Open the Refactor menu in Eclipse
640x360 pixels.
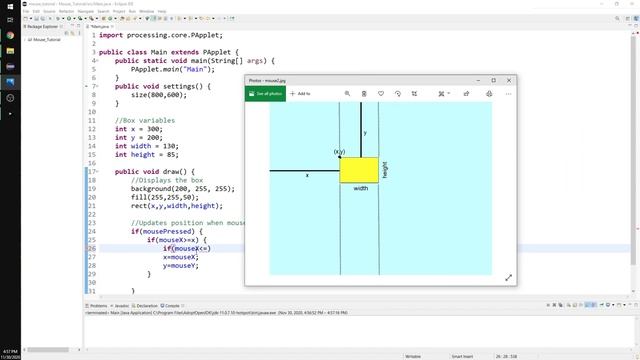[67, 11]
